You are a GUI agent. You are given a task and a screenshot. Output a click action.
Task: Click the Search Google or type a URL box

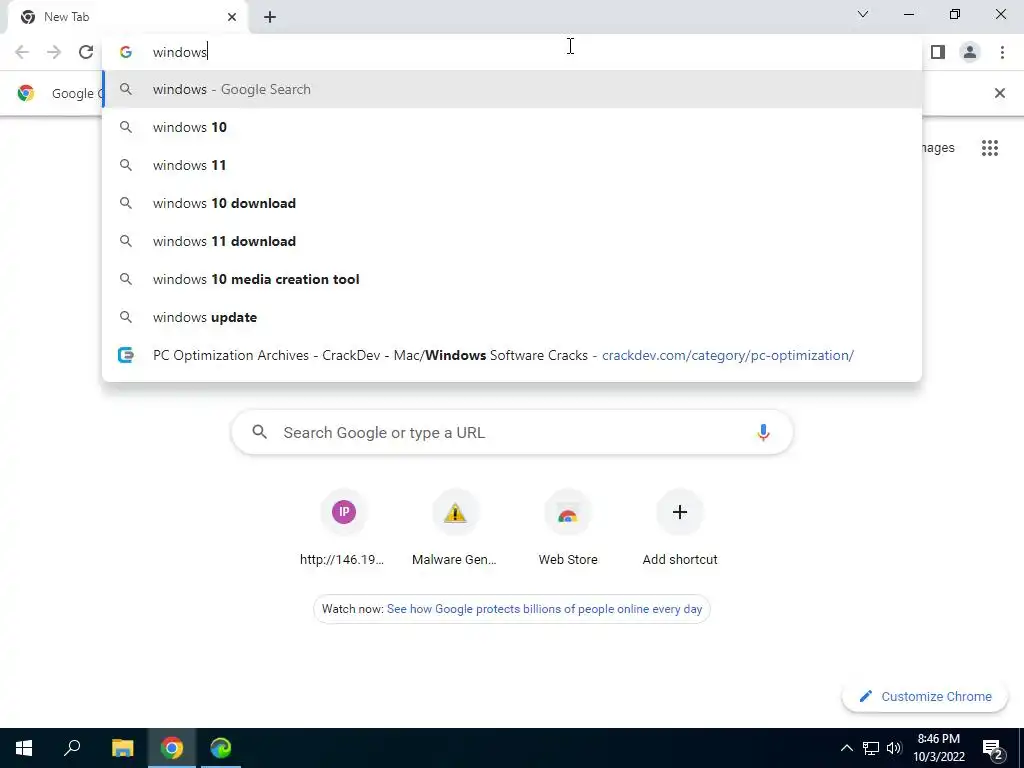(x=512, y=432)
